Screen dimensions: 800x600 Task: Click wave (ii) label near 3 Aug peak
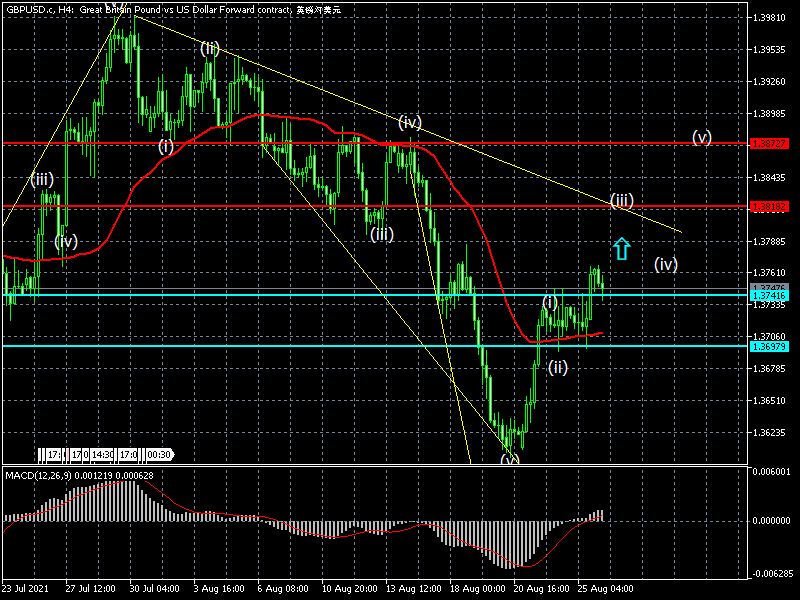tap(210, 48)
